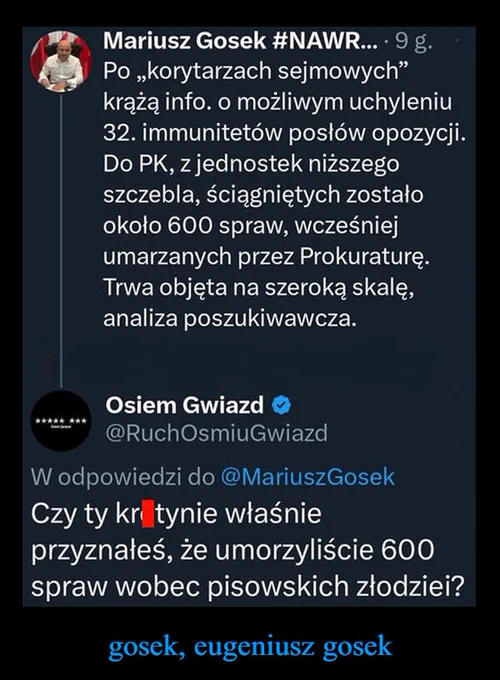Click the Mariusz Gosek display name
Screen dimensions: 500x680
click(x=185, y=41)
